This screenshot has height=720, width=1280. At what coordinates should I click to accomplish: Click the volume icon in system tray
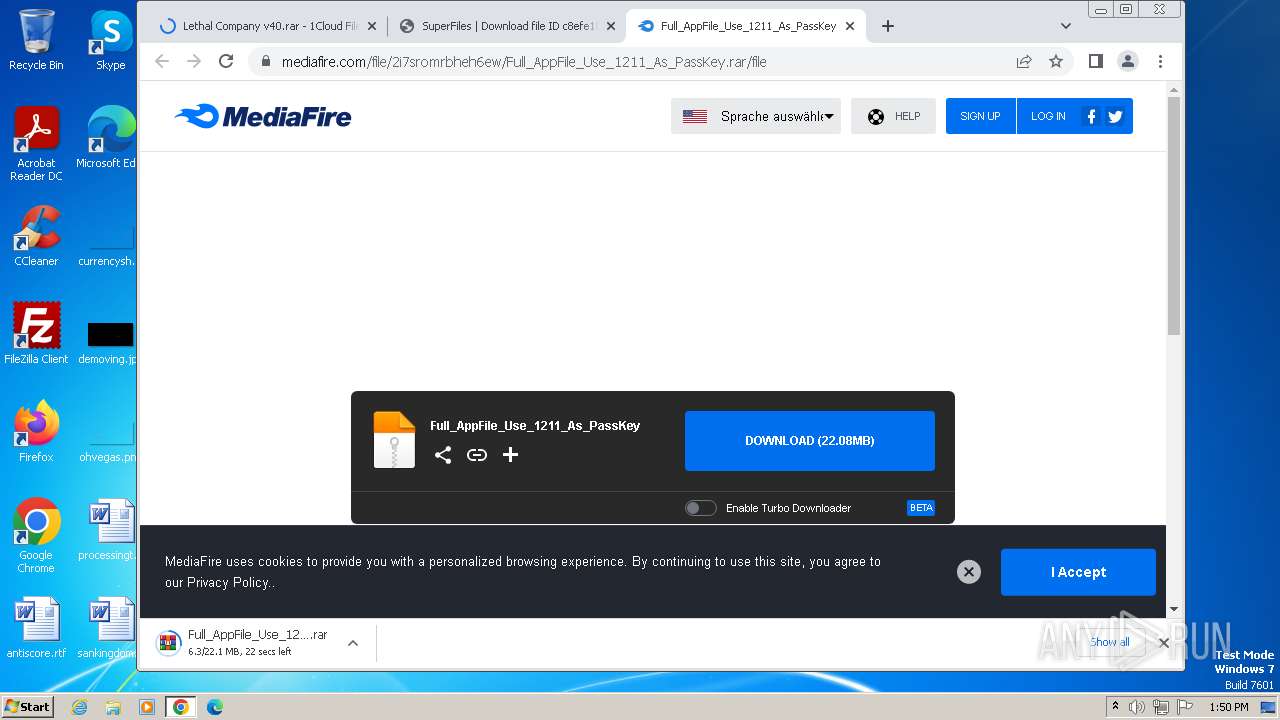pyautogui.click(x=1137, y=707)
